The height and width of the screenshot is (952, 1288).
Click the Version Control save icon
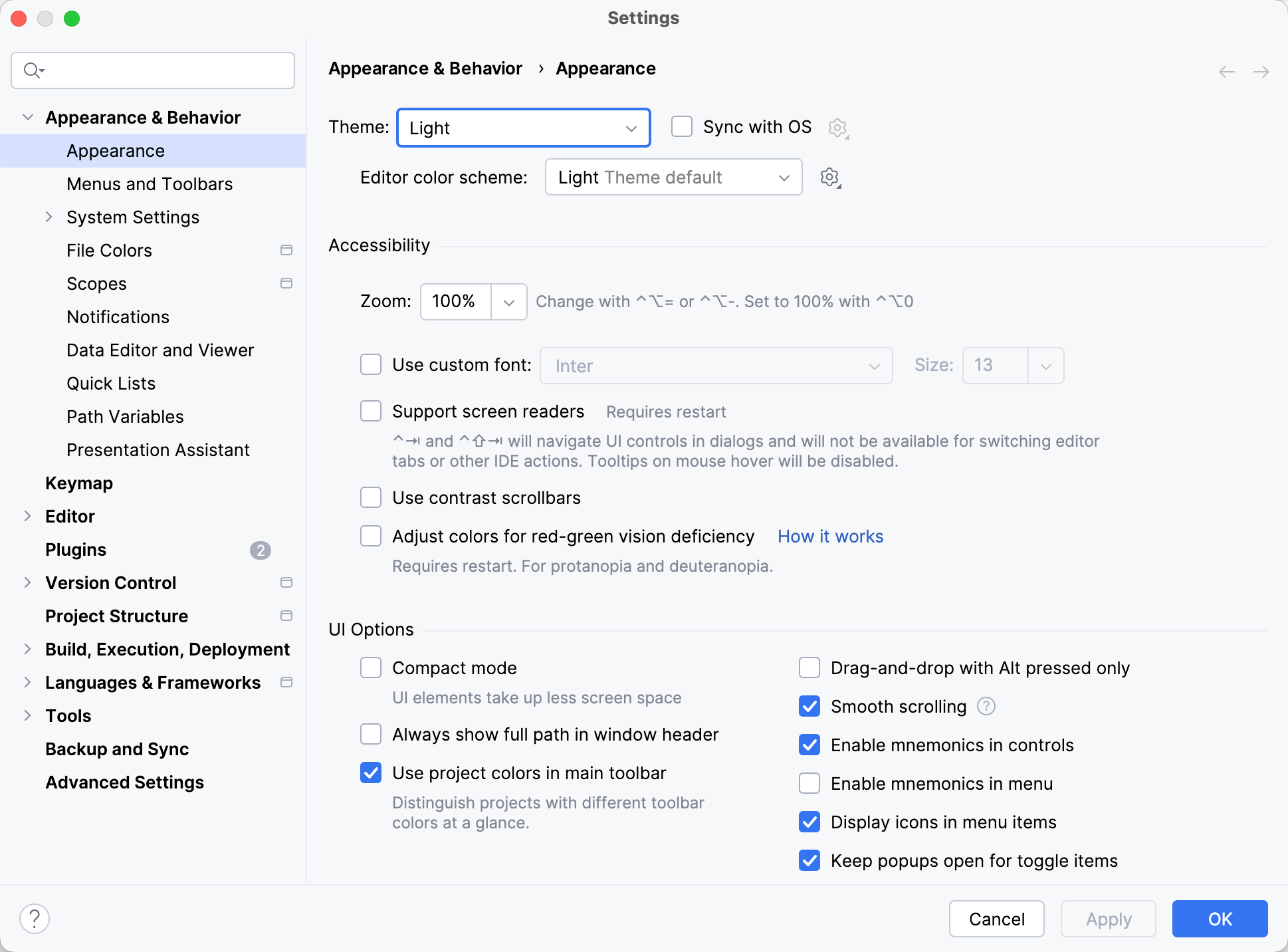pyautogui.click(x=285, y=583)
